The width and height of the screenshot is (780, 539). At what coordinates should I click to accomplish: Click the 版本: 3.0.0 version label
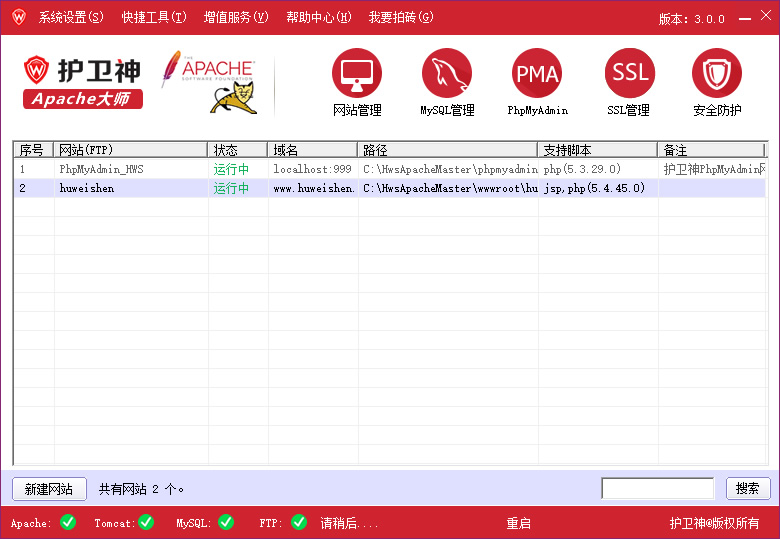click(x=691, y=19)
